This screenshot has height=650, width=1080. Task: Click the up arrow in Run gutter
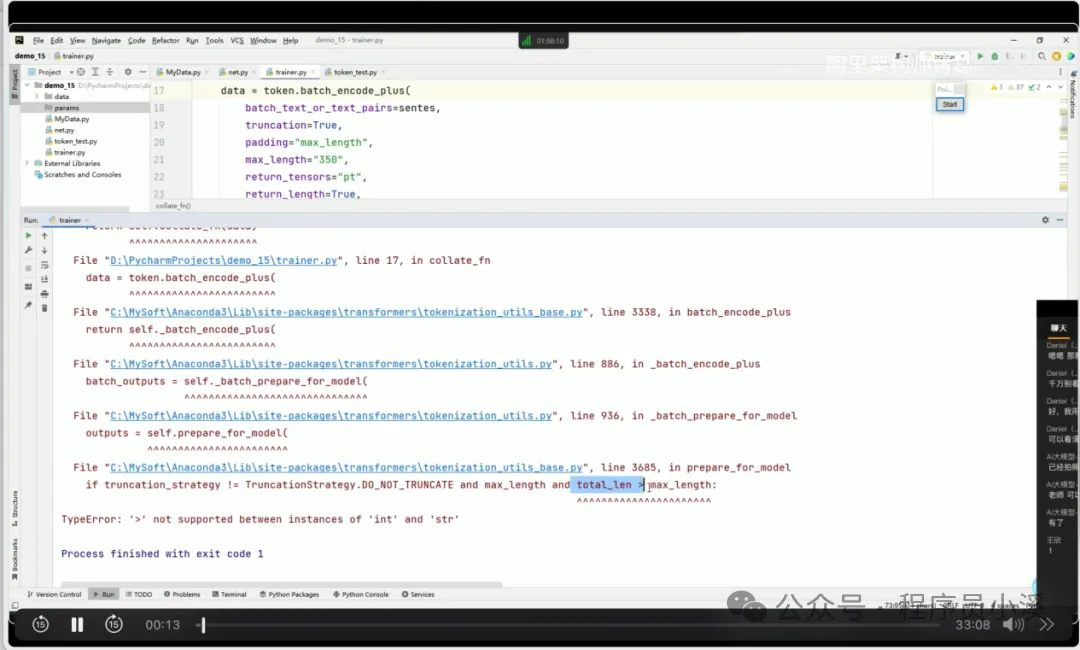pos(45,235)
